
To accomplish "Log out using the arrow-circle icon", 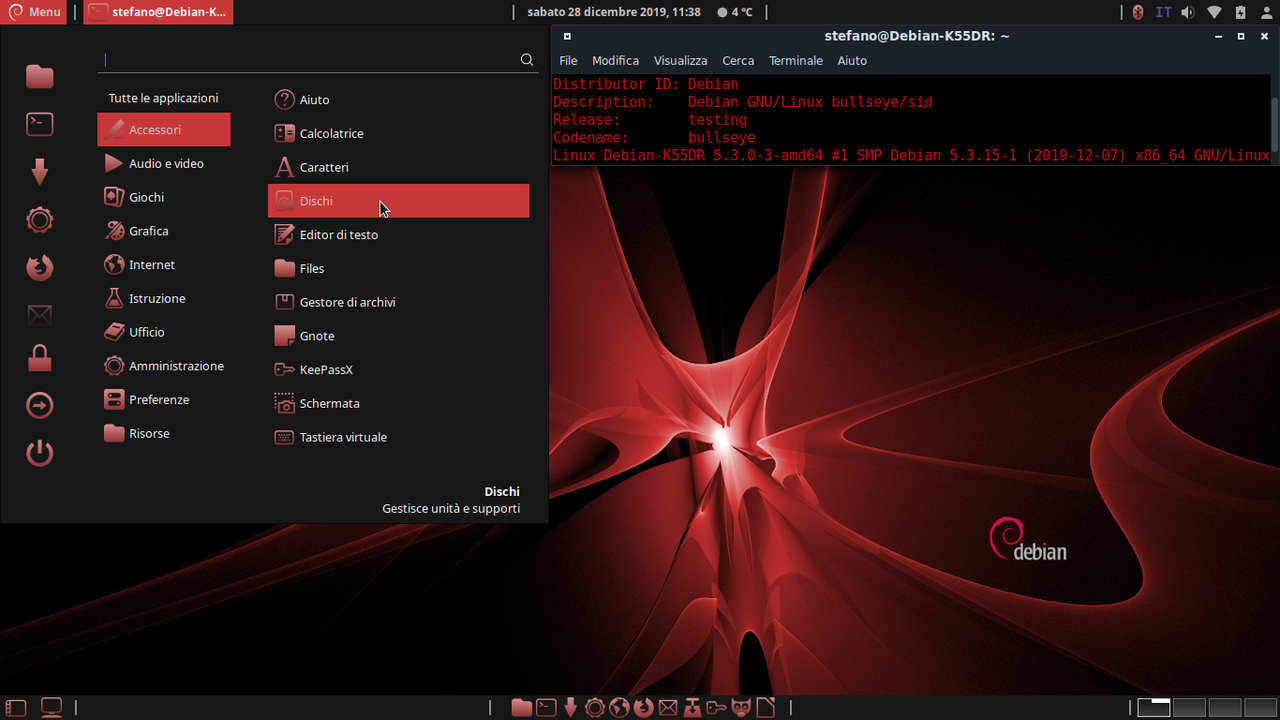I will (x=40, y=405).
